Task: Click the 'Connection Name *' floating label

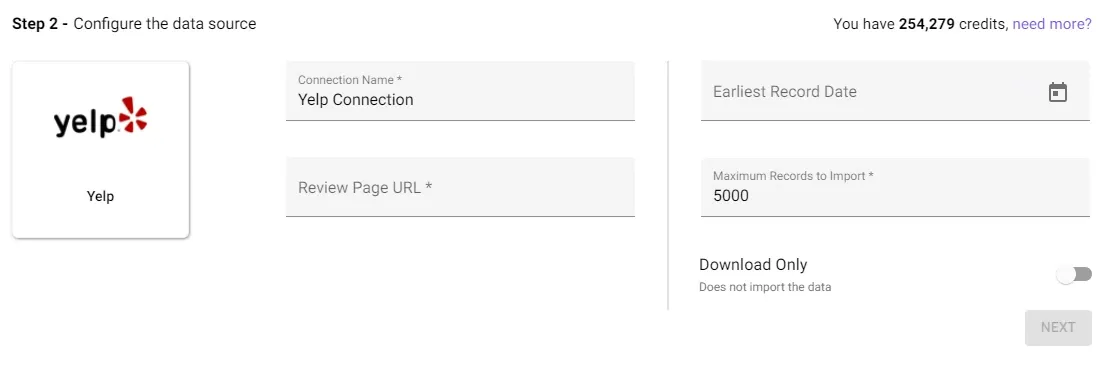Action: [350, 80]
